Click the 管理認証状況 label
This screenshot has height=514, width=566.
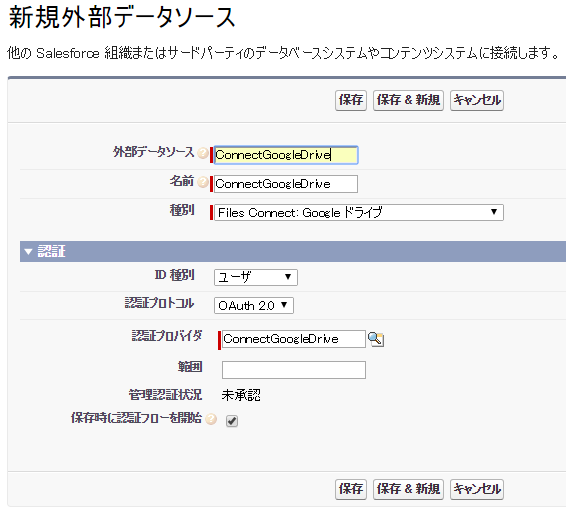[x=165, y=395]
